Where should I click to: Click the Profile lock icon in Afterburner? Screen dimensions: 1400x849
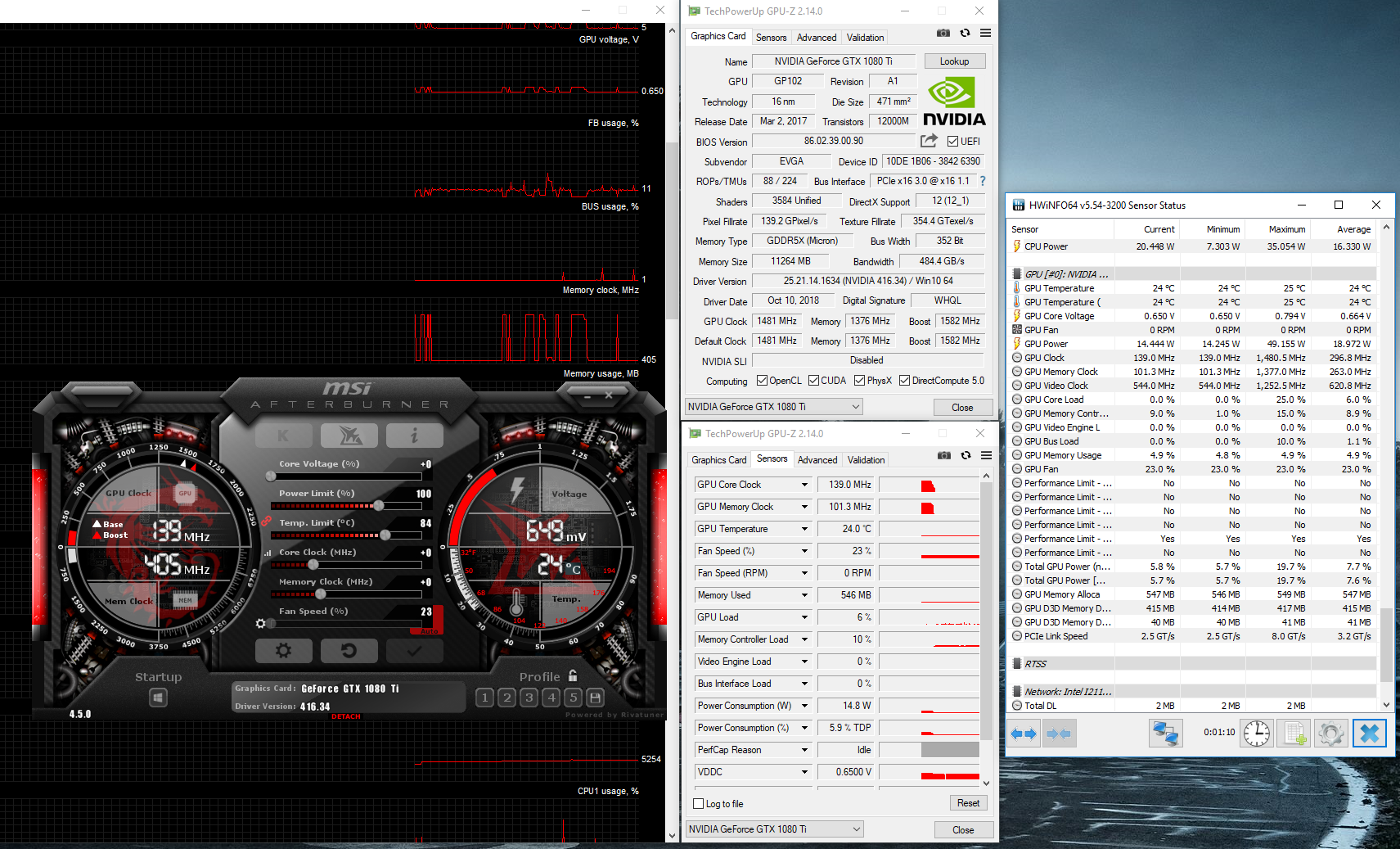573,676
